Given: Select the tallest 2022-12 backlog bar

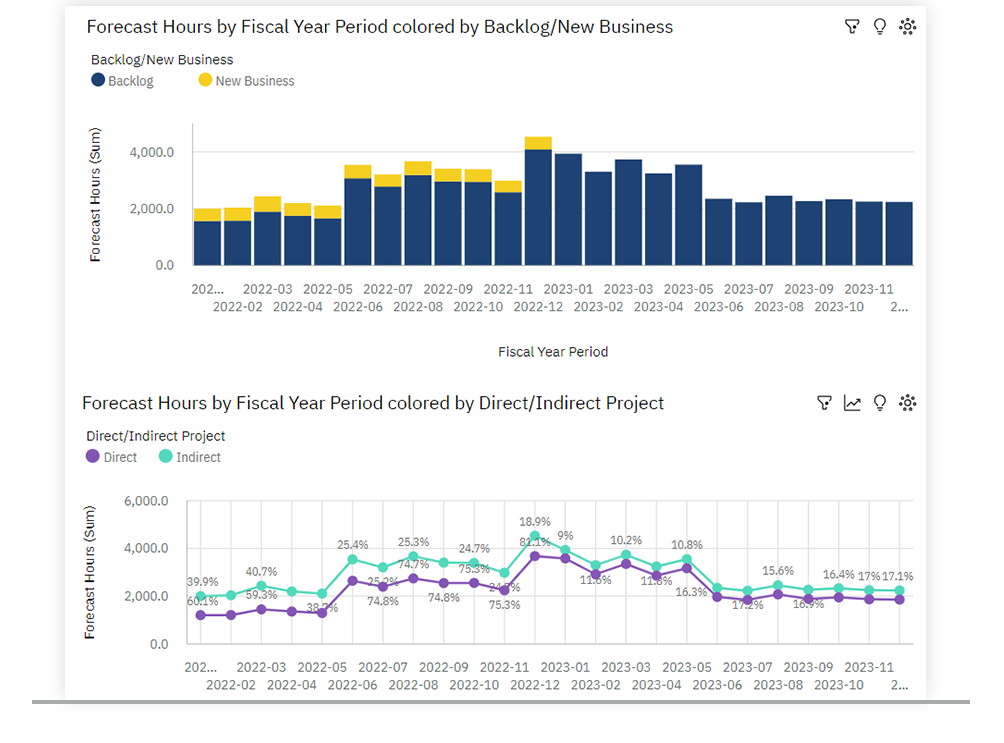Looking at the screenshot, I should (538, 207).
